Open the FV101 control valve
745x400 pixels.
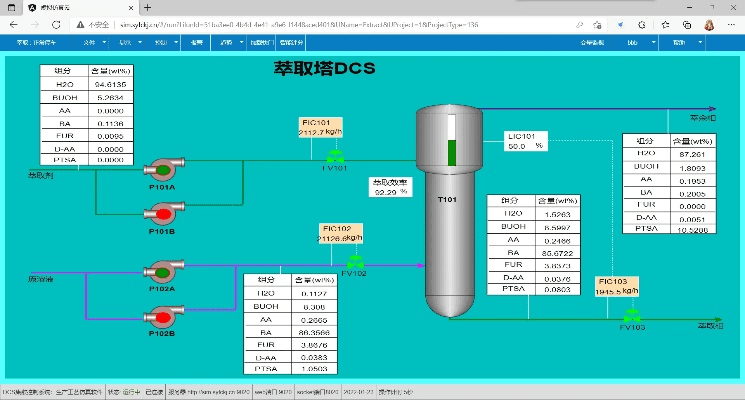(x=334, y=156)
